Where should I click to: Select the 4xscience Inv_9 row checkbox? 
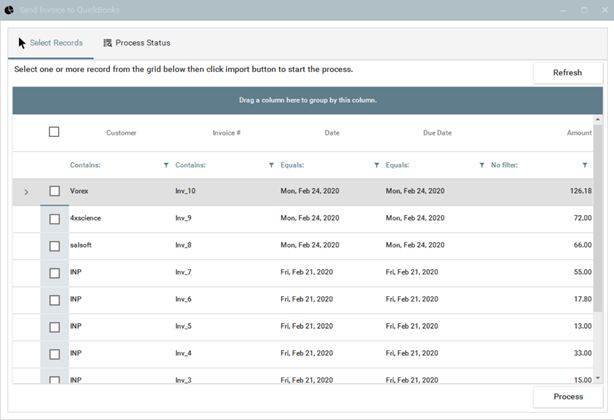click(x=55, y=218)
